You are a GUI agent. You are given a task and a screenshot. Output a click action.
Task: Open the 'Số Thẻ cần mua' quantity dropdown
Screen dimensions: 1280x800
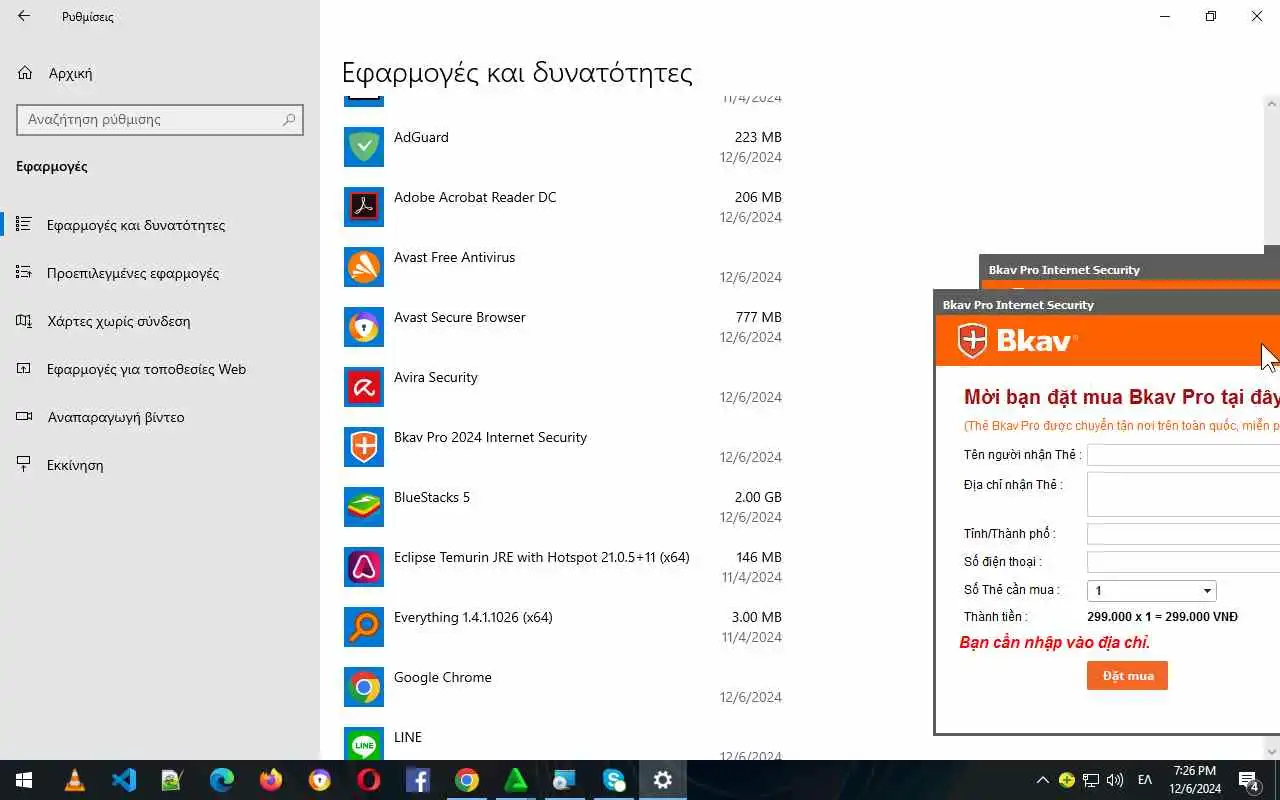click(x=1151, y=591)
